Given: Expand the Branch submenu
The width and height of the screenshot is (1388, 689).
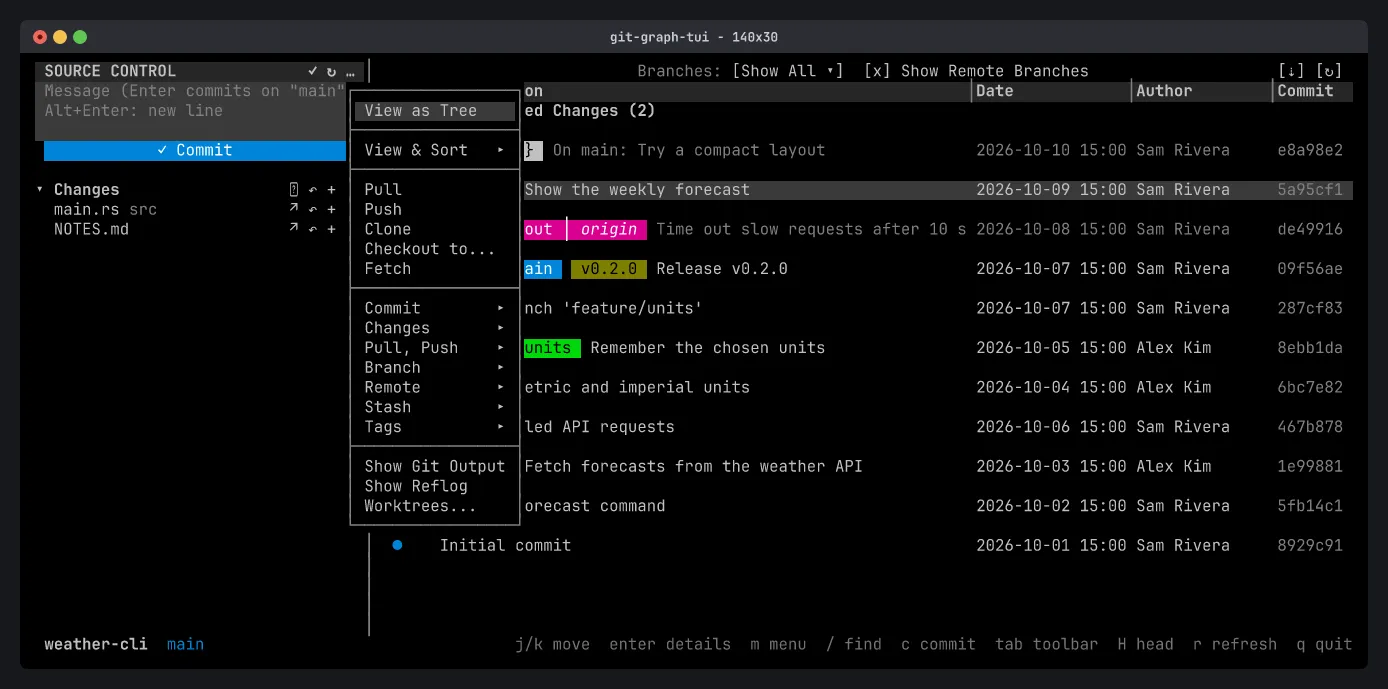Looking at the screenshot, I should click(435, 368).
